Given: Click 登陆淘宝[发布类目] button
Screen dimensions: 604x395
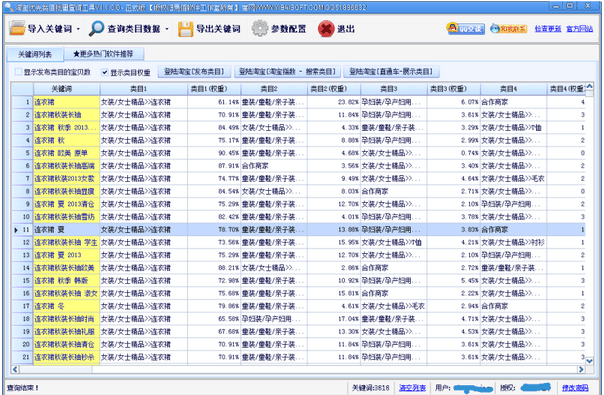Looking at the screenshot, I should 194,71.
